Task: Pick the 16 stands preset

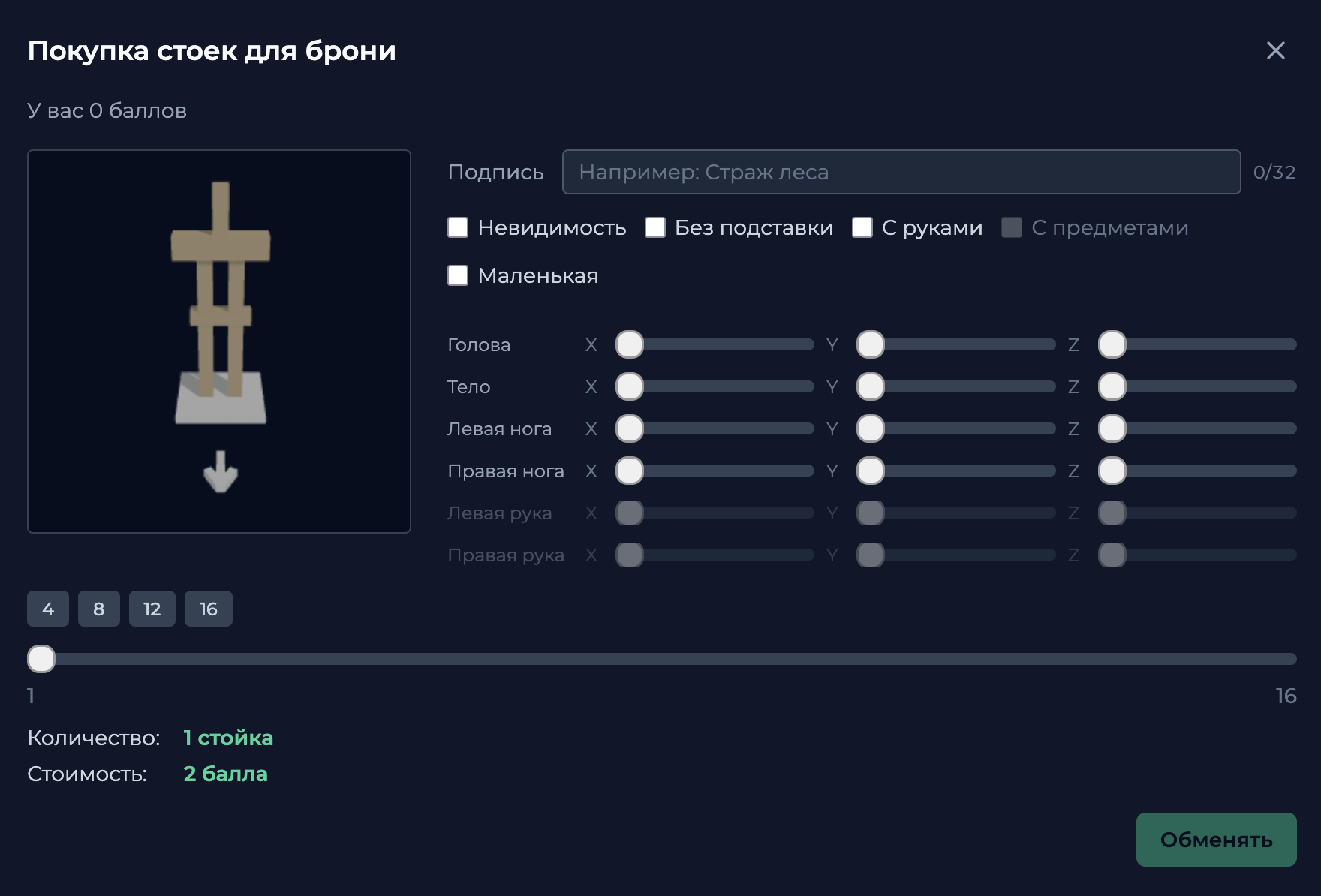Action: [209, 609]
